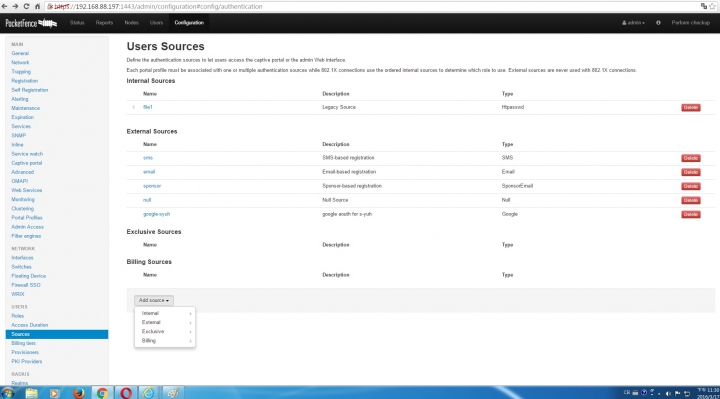Image resolution: width=720 pixels, height=399 pixels.
Task: Open Admin Access in sidebar
Action: [x=28, y=227]
